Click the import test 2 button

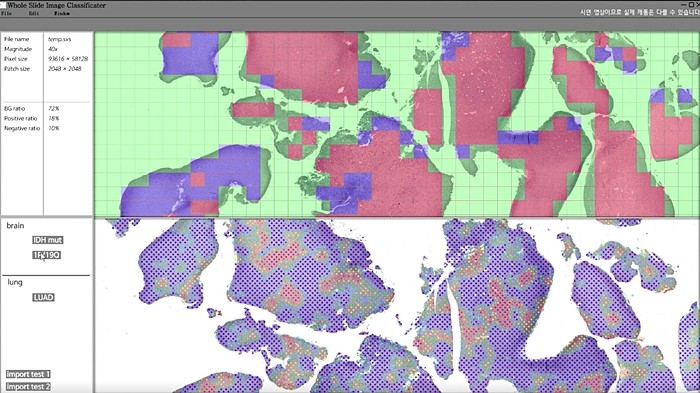coord(28,387)
